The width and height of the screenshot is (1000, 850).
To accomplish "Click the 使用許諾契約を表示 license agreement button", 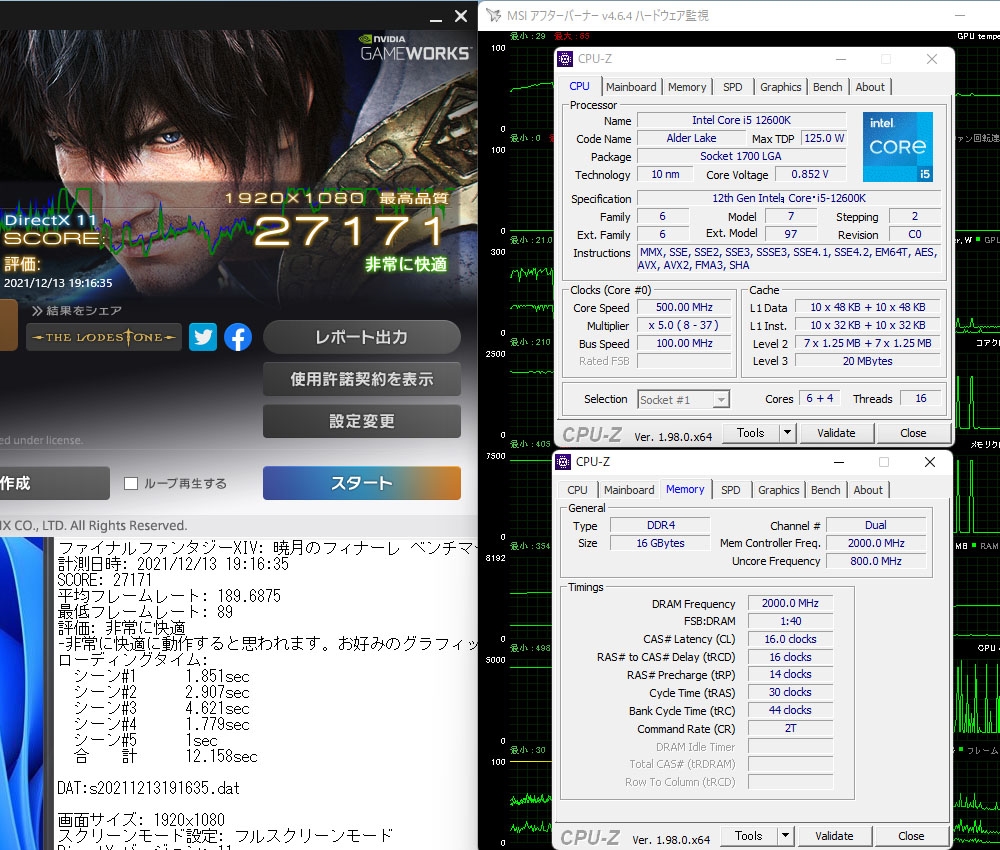I will [x=362, y=379].
